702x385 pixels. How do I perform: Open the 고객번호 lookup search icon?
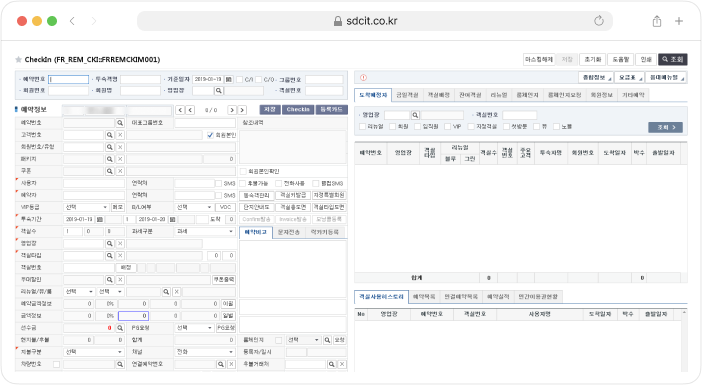click(110, 135)
